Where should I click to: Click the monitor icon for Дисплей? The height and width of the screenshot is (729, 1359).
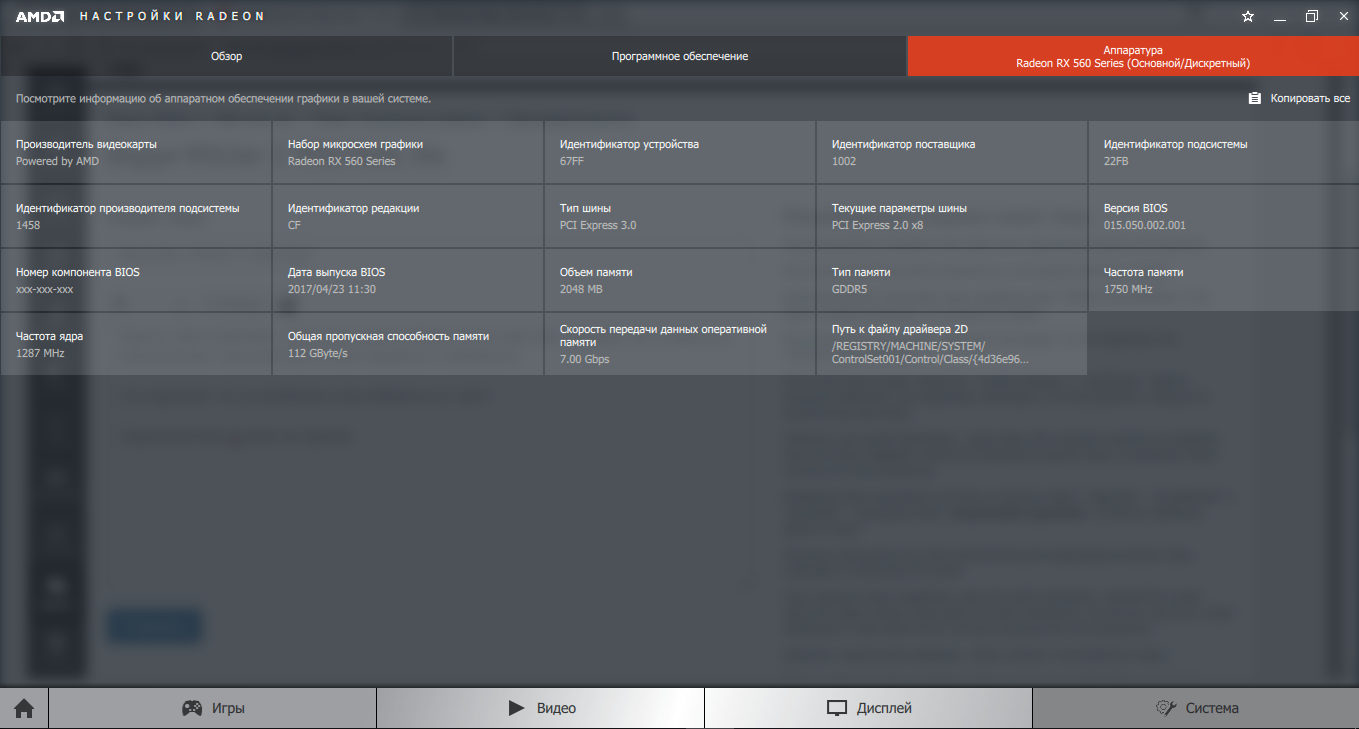click(837, 708)
